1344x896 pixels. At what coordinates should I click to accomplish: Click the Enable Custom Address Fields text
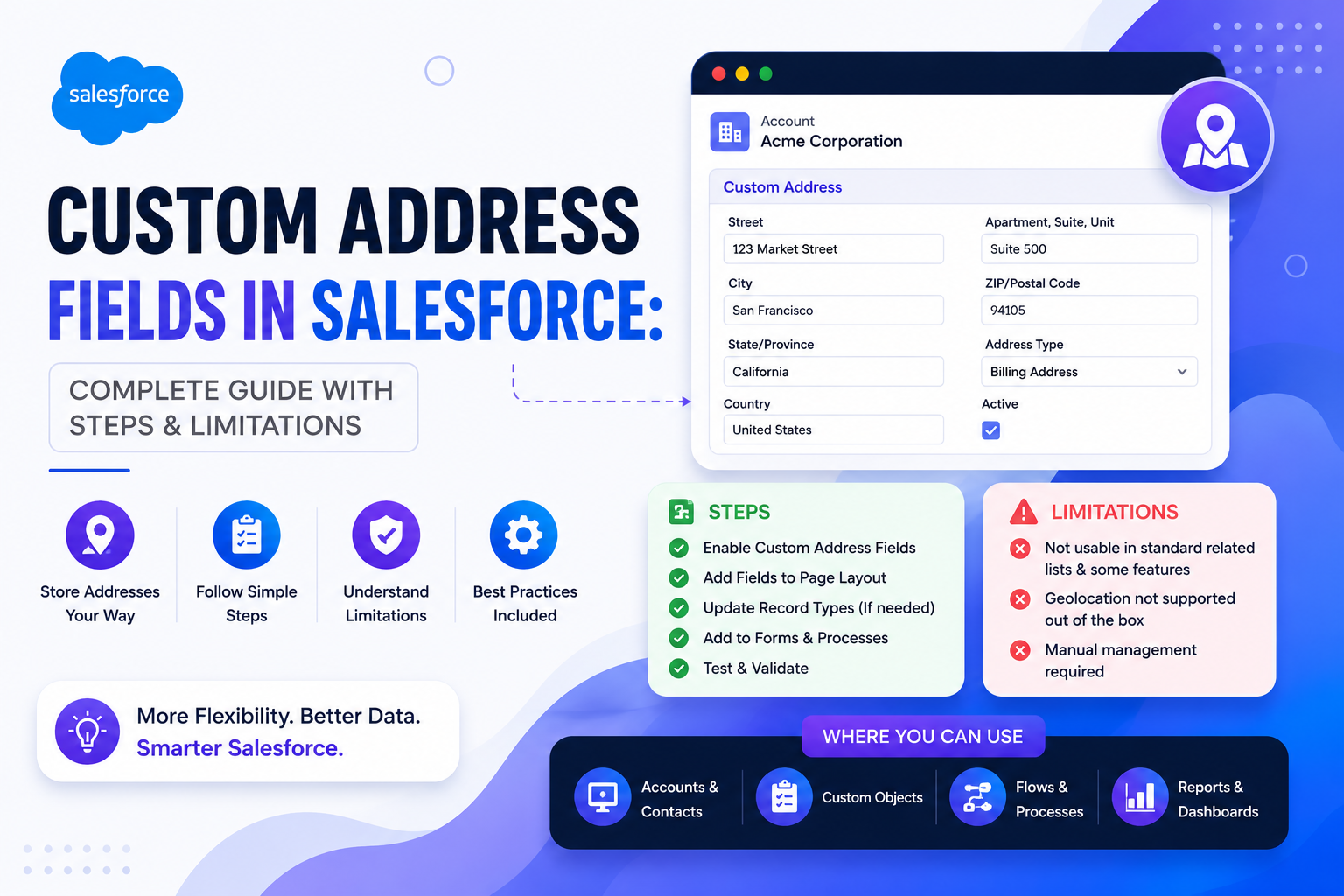point(809,548)
